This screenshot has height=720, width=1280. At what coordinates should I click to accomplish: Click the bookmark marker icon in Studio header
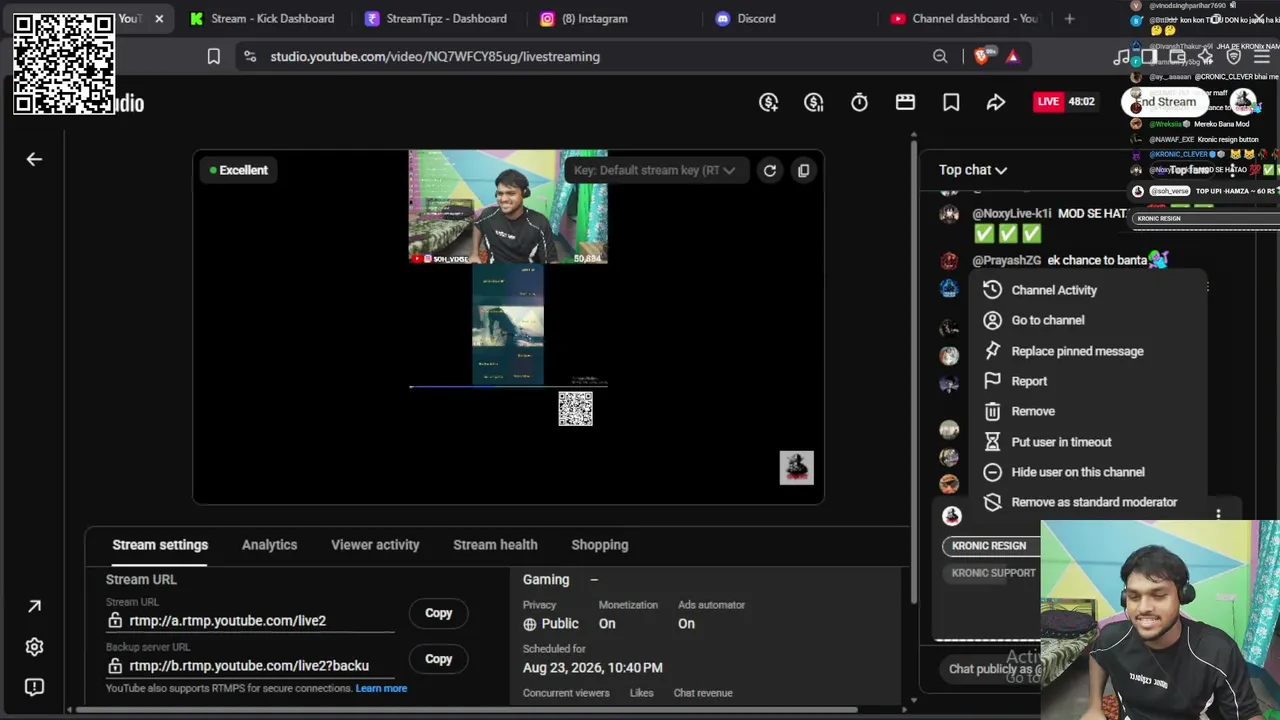pos(951,102)
